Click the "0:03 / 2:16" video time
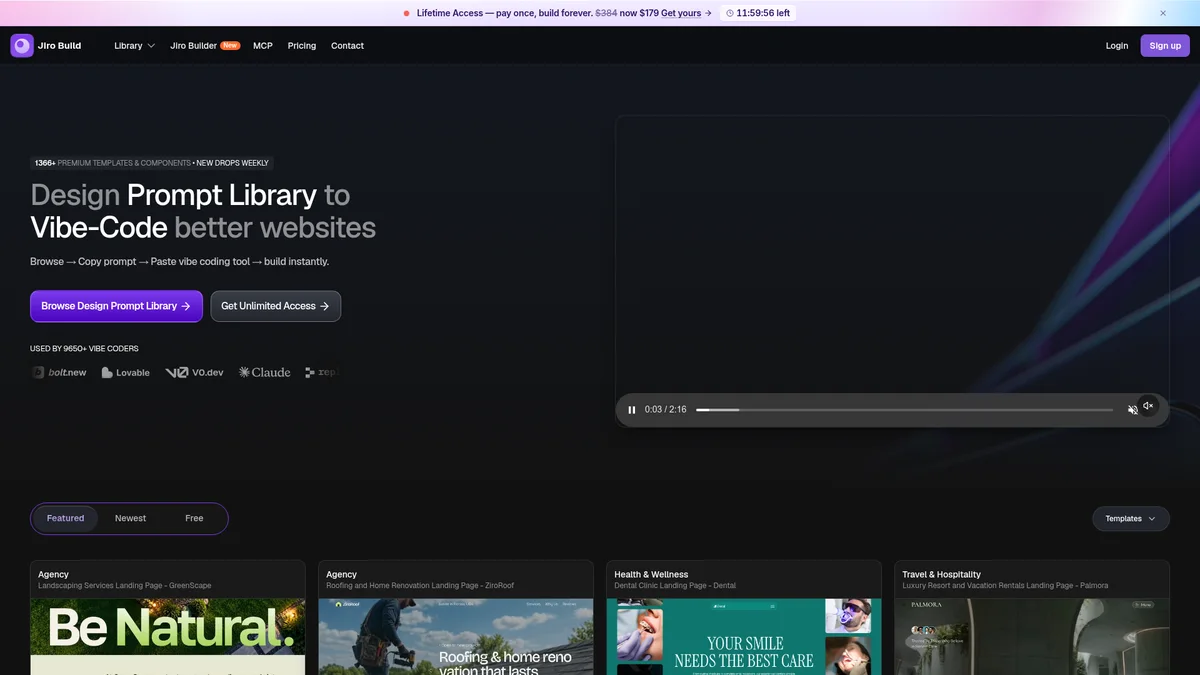Viewport: 1200px width, 675px height. [x=666, y=410]
